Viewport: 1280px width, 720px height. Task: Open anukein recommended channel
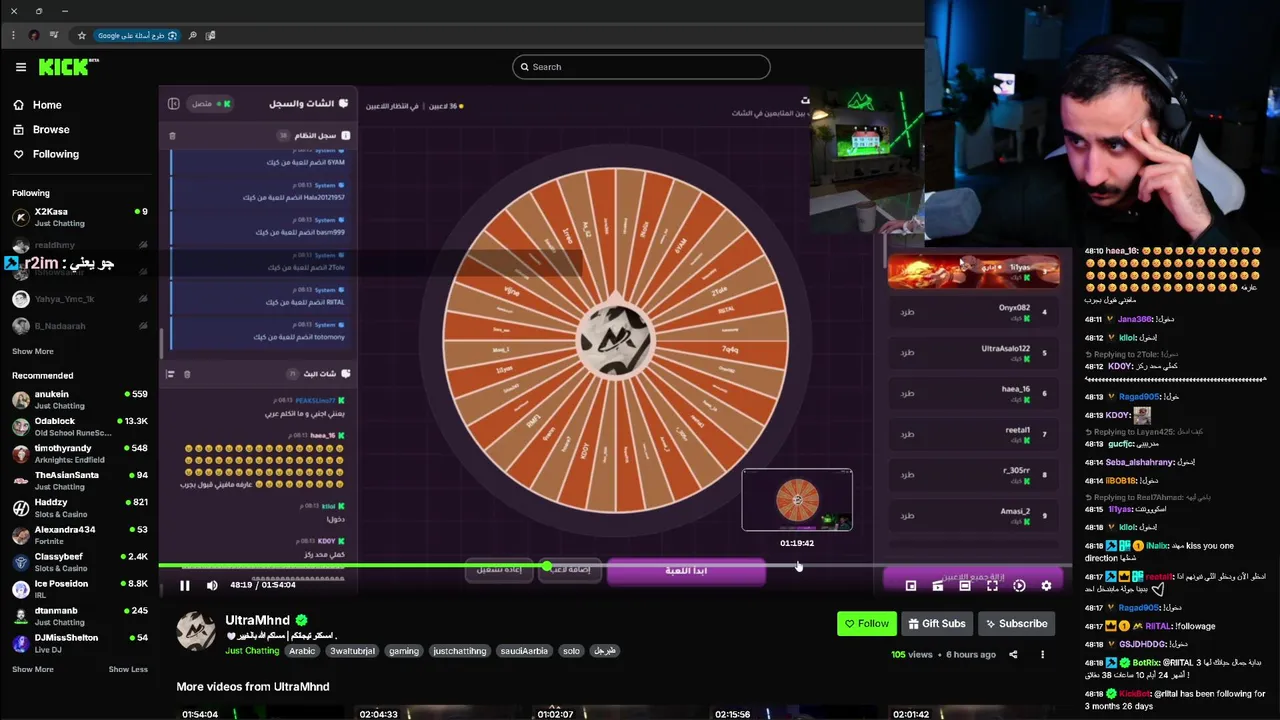(x=80, y=400)
